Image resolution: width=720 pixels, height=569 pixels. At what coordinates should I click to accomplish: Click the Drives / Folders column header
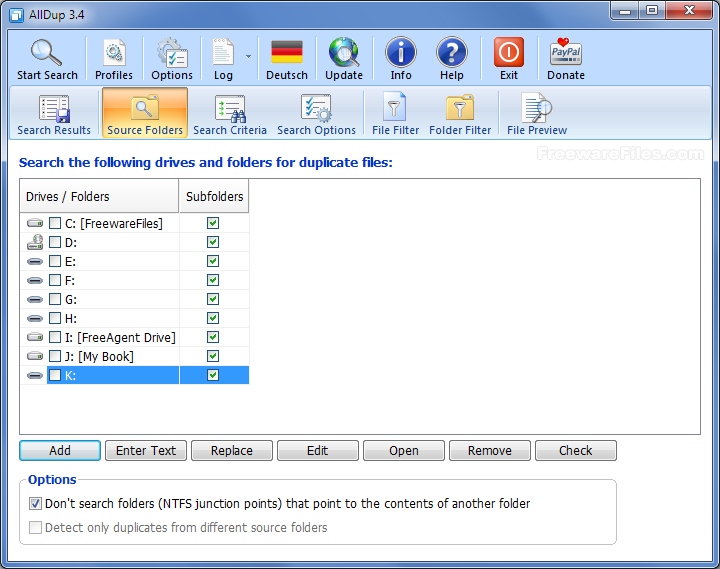pos(99,196)
